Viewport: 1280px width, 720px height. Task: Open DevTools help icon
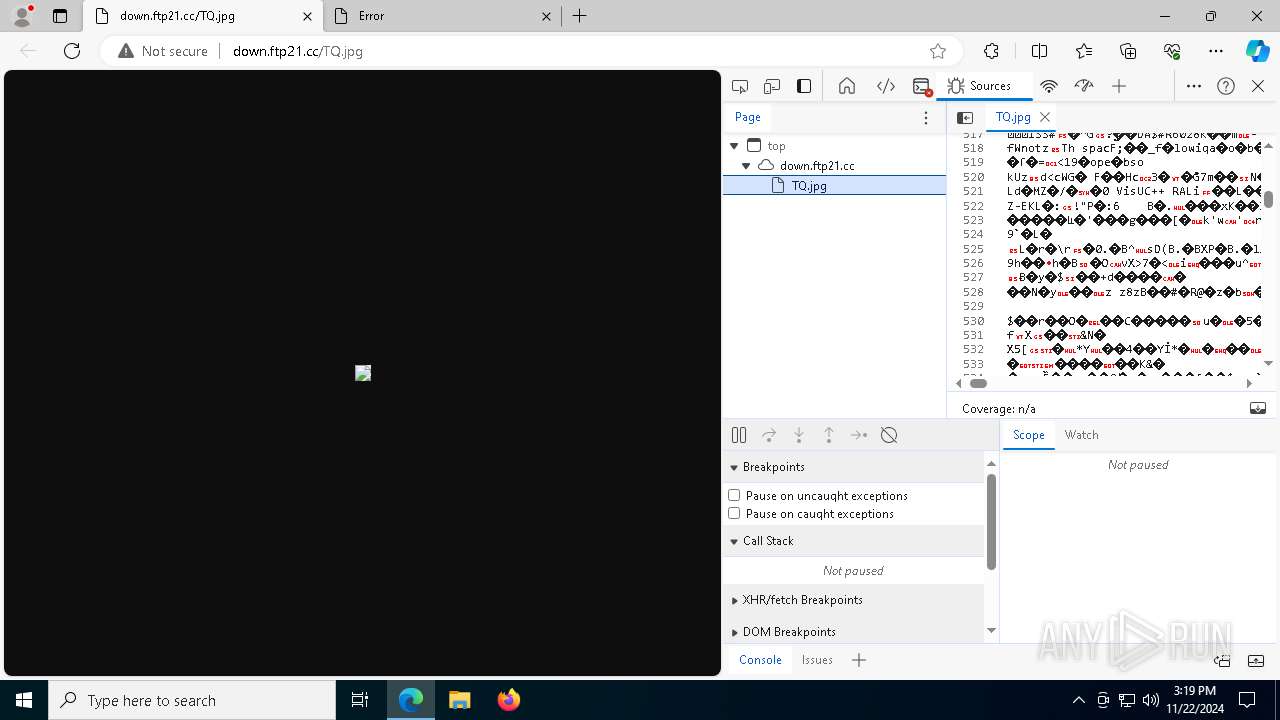[x=1226, y=86]
